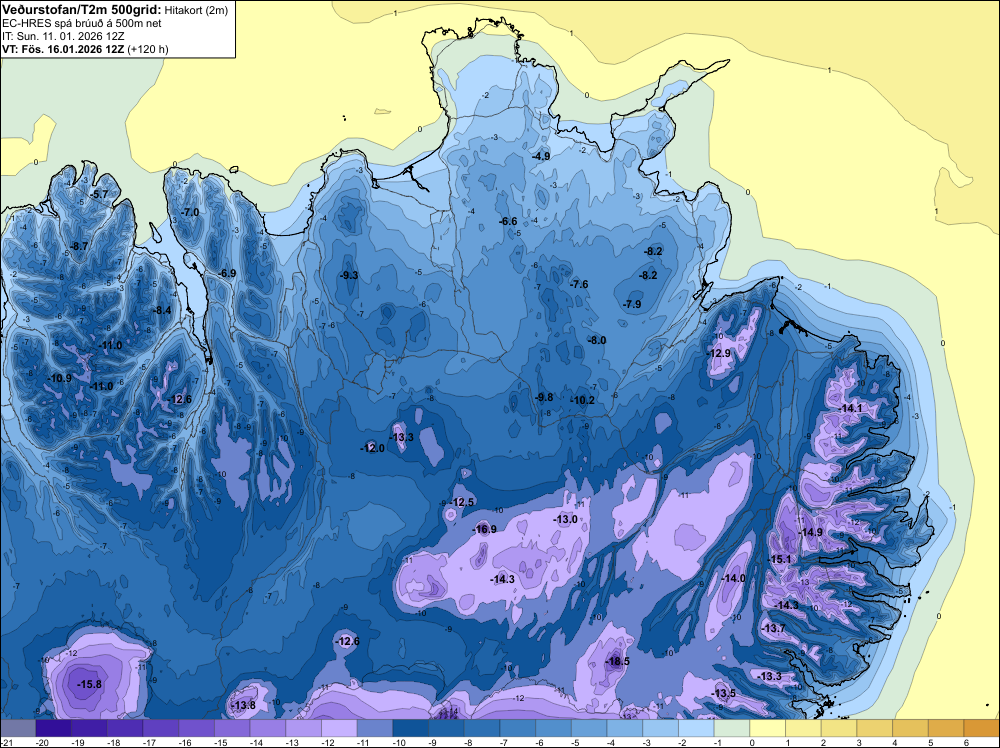Select the -8.7 temperature value
This screenshot has height=748, width=1000.
(x=78, y=246)
